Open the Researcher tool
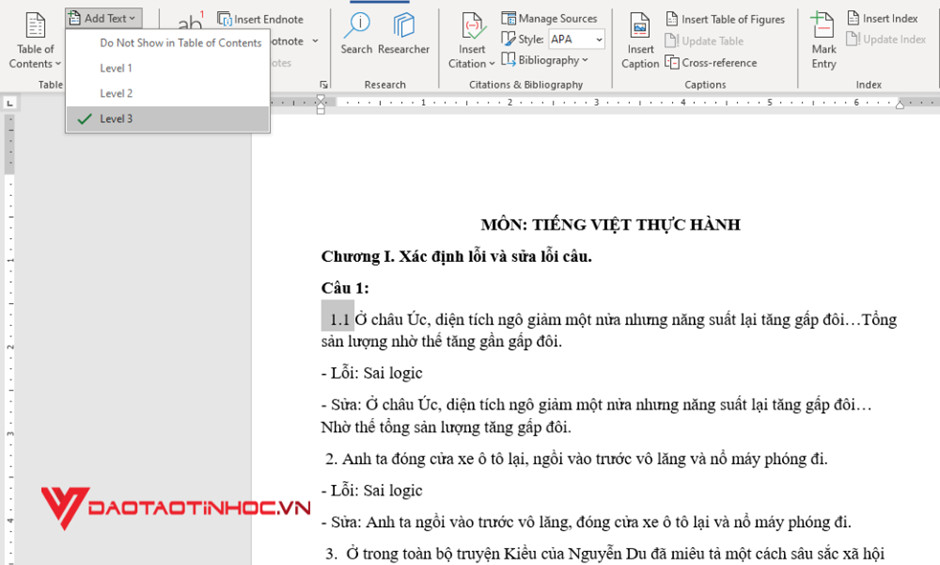 403,34
